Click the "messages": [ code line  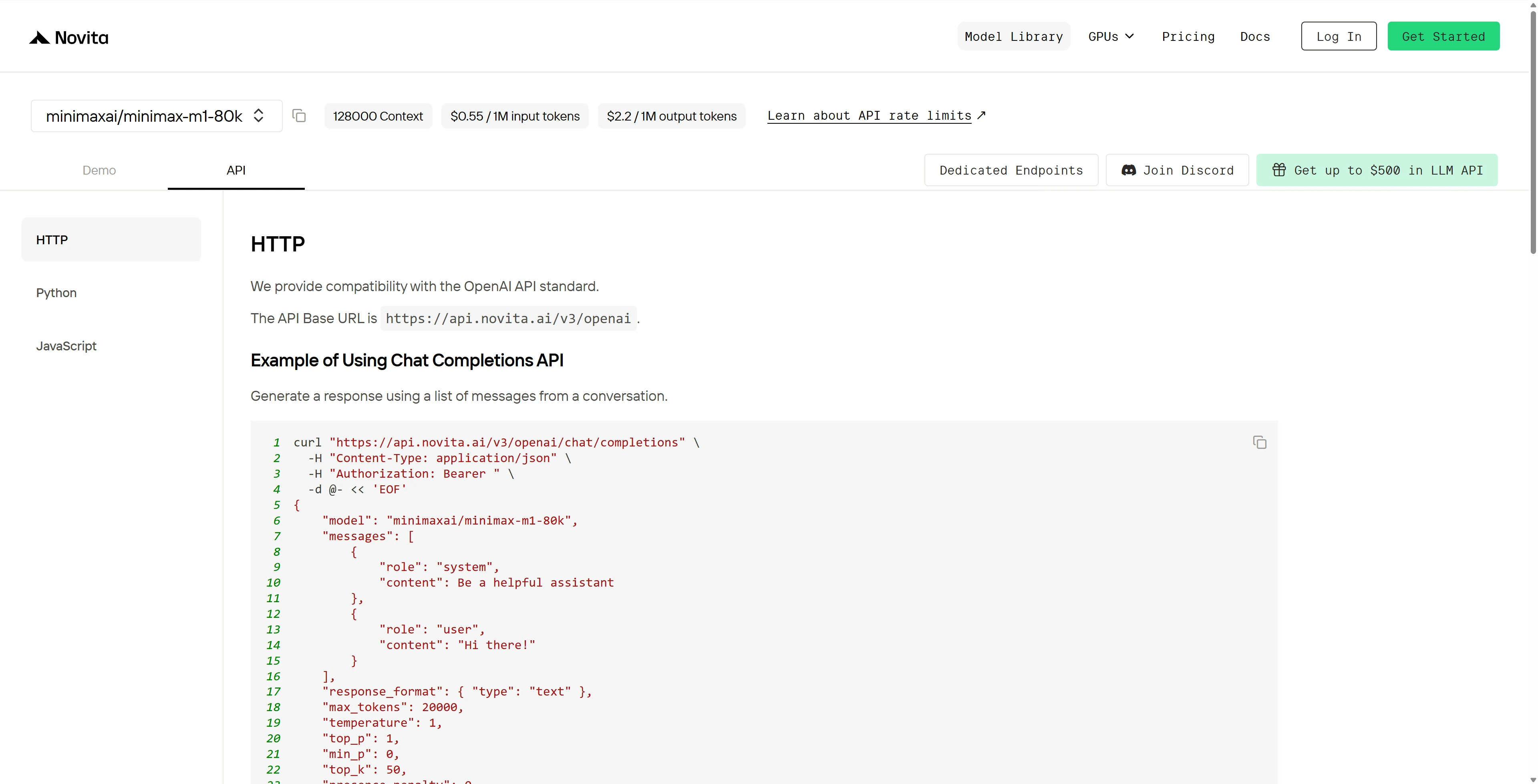[x=368, y=536]
